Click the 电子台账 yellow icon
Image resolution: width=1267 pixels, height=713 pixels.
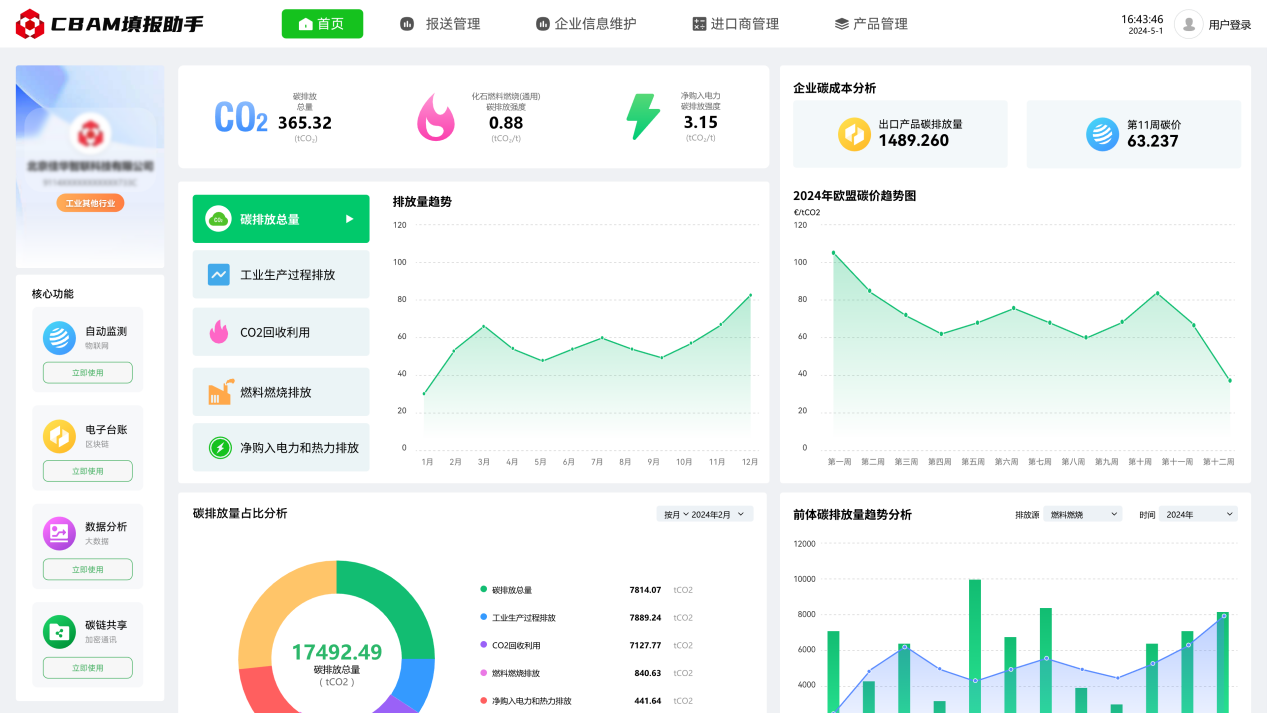click(x=59, y=436)
